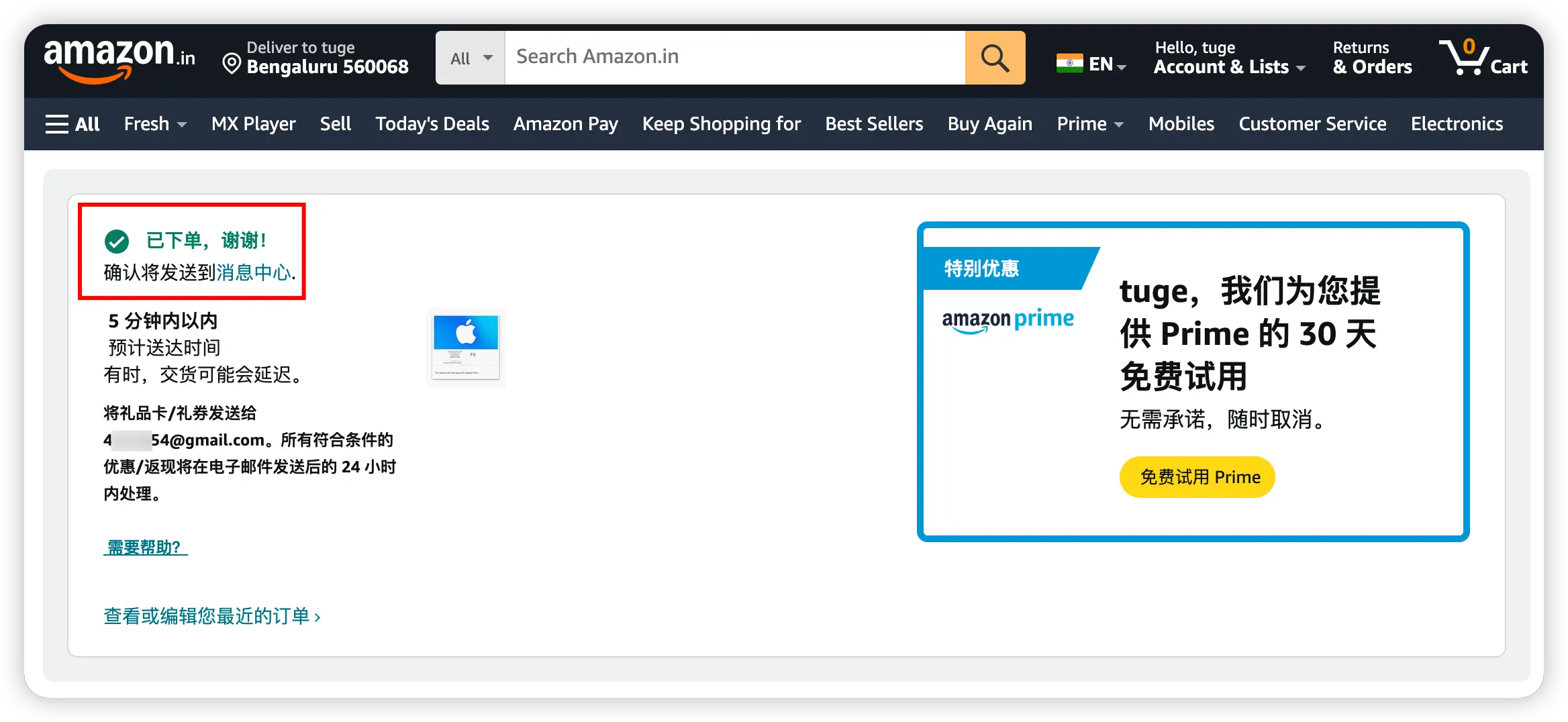Click the green order confirmed checkmark
Screen dimensions: 1568x722
(x=117, y=241)
